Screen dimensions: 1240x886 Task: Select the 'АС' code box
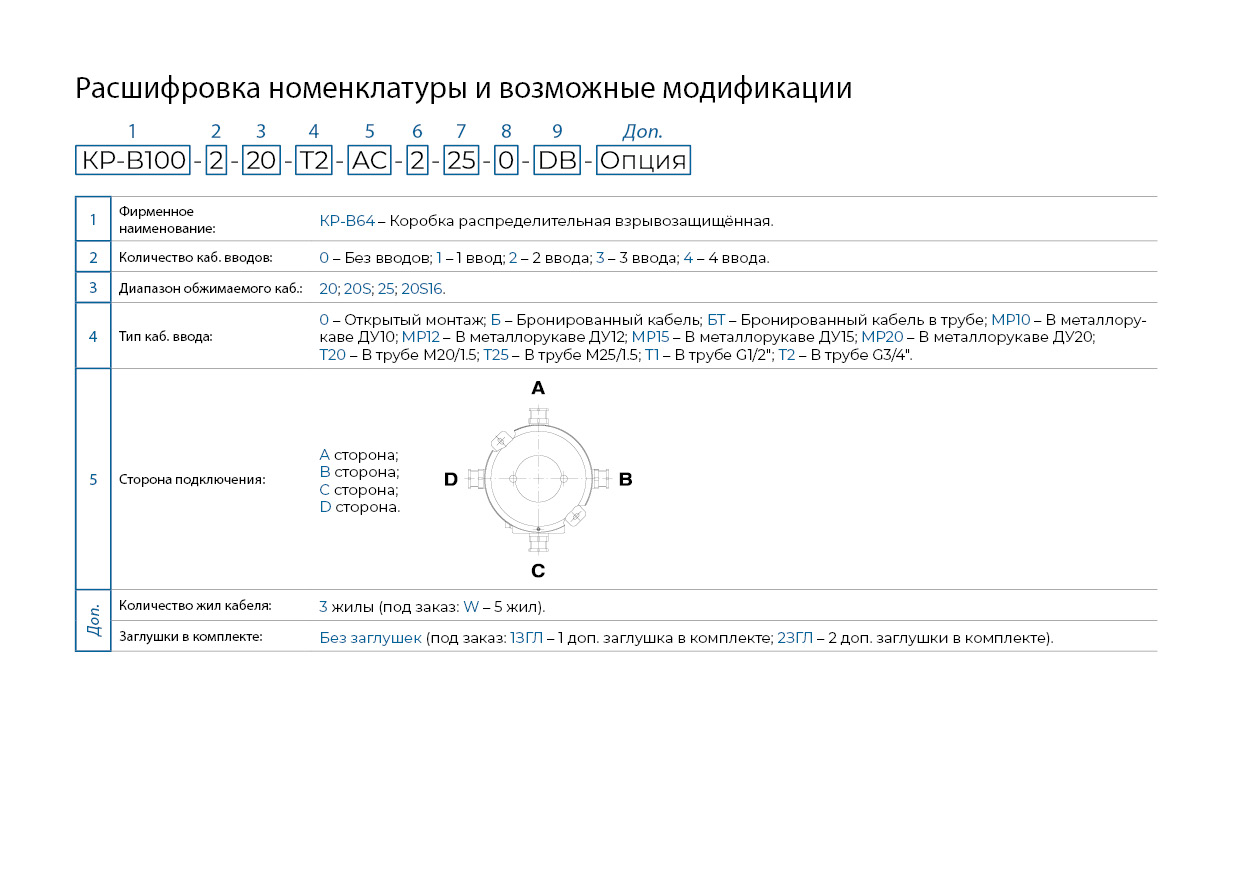point(369,161)
